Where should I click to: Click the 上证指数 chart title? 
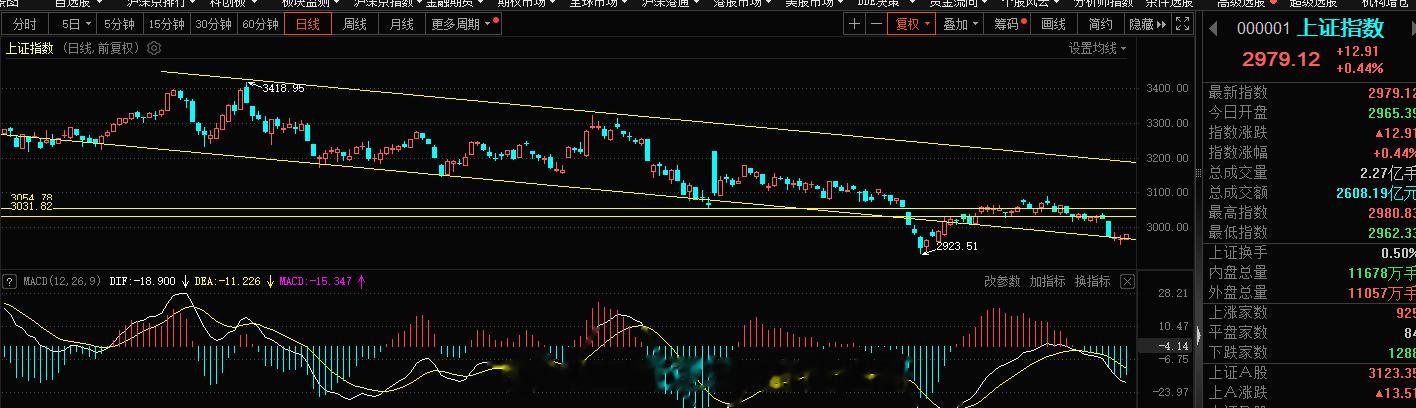coord(30,48)
